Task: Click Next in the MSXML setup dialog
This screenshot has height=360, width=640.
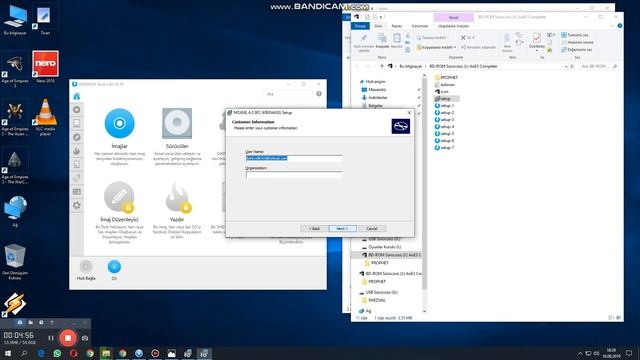Action: (x=342, y=229)
